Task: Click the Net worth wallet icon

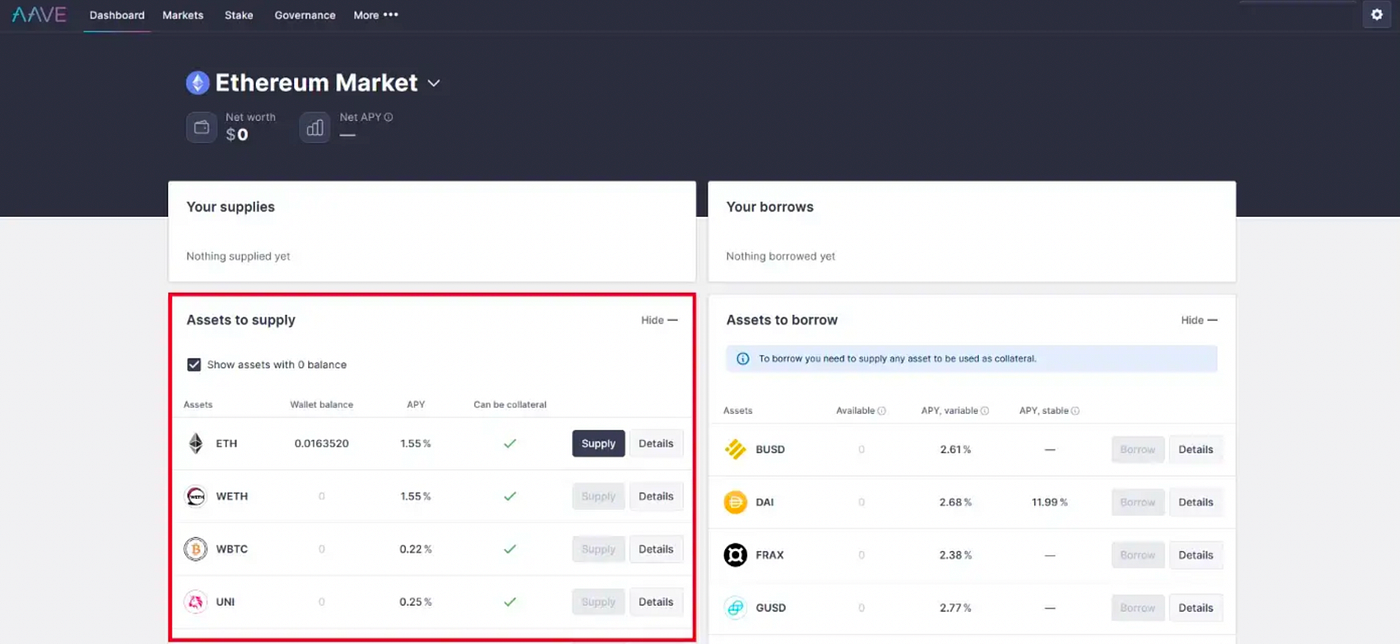Action: pos(201,127)
